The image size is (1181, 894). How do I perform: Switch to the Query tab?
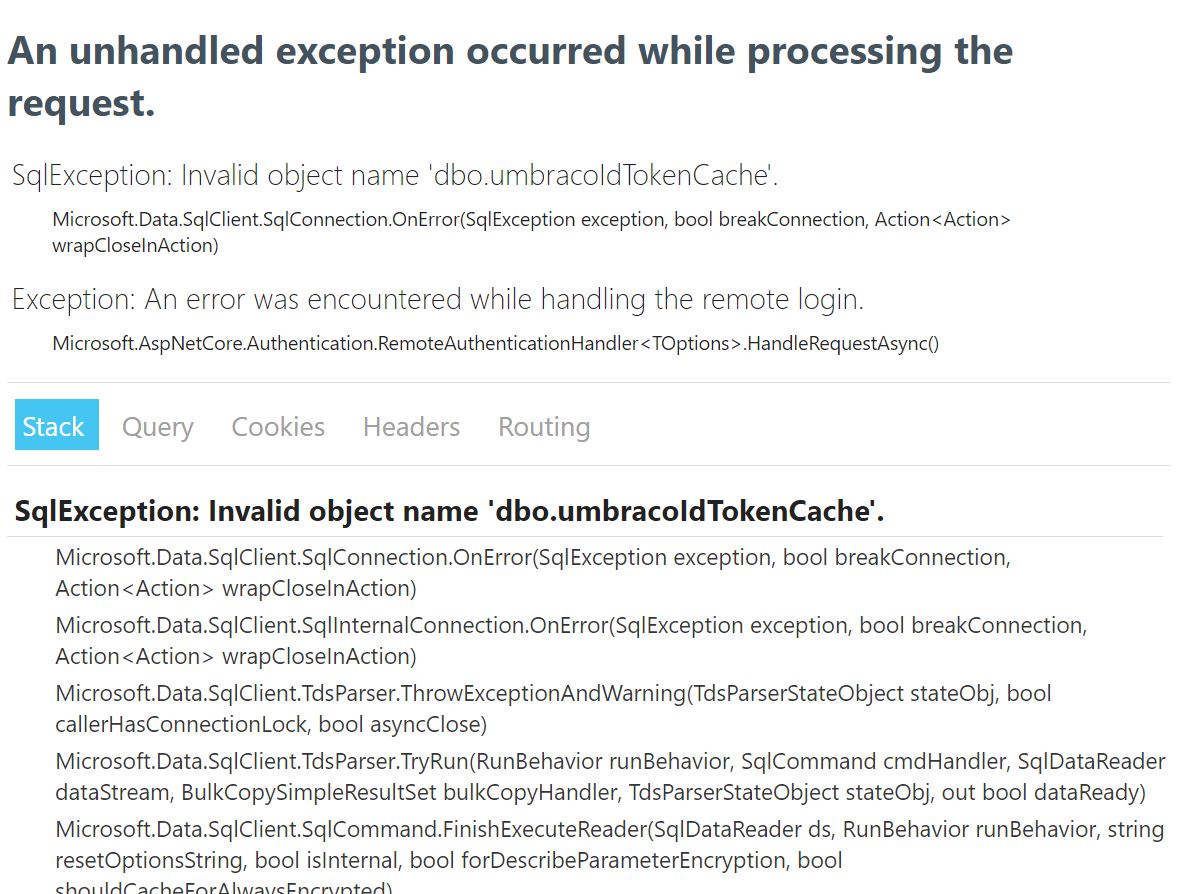coord(157,426)
